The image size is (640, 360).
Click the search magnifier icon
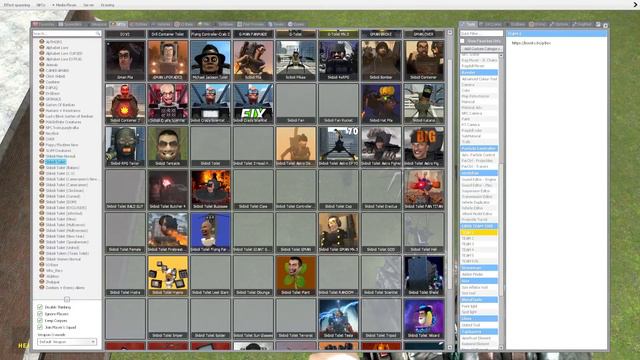(98, 33)
